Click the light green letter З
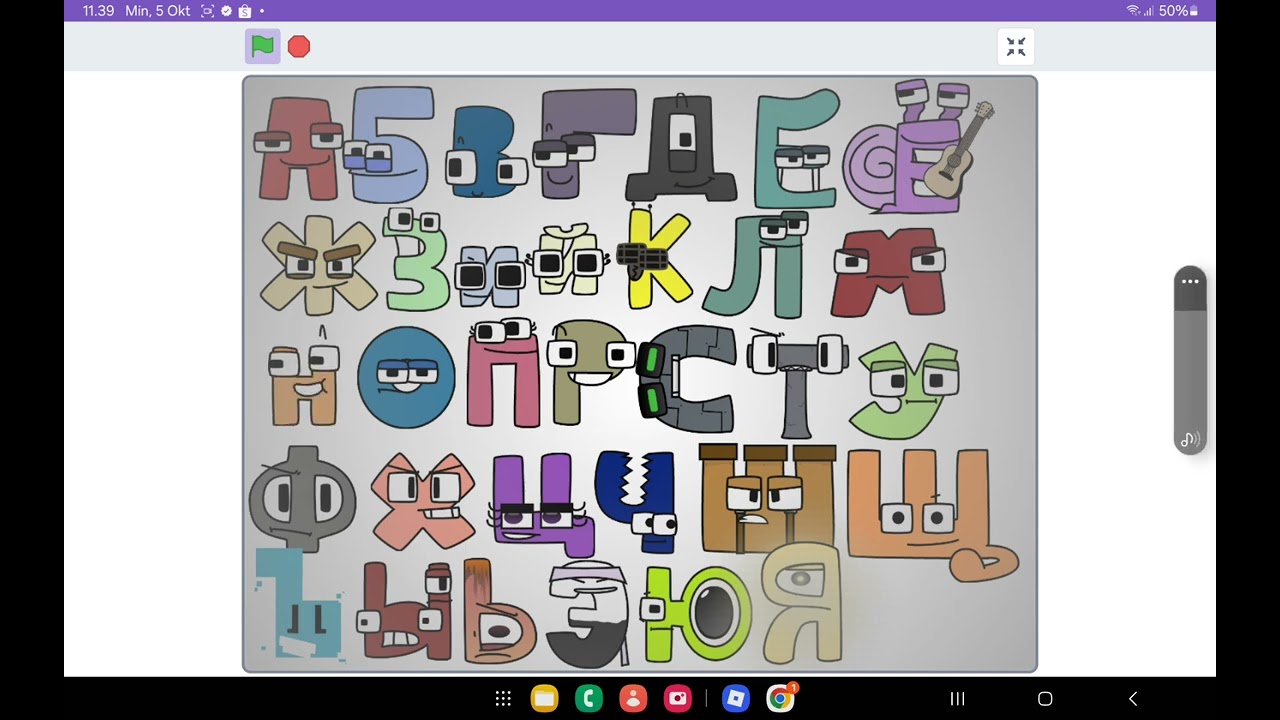This screenshot has width=1280, height=720. (x=416, y=260)
